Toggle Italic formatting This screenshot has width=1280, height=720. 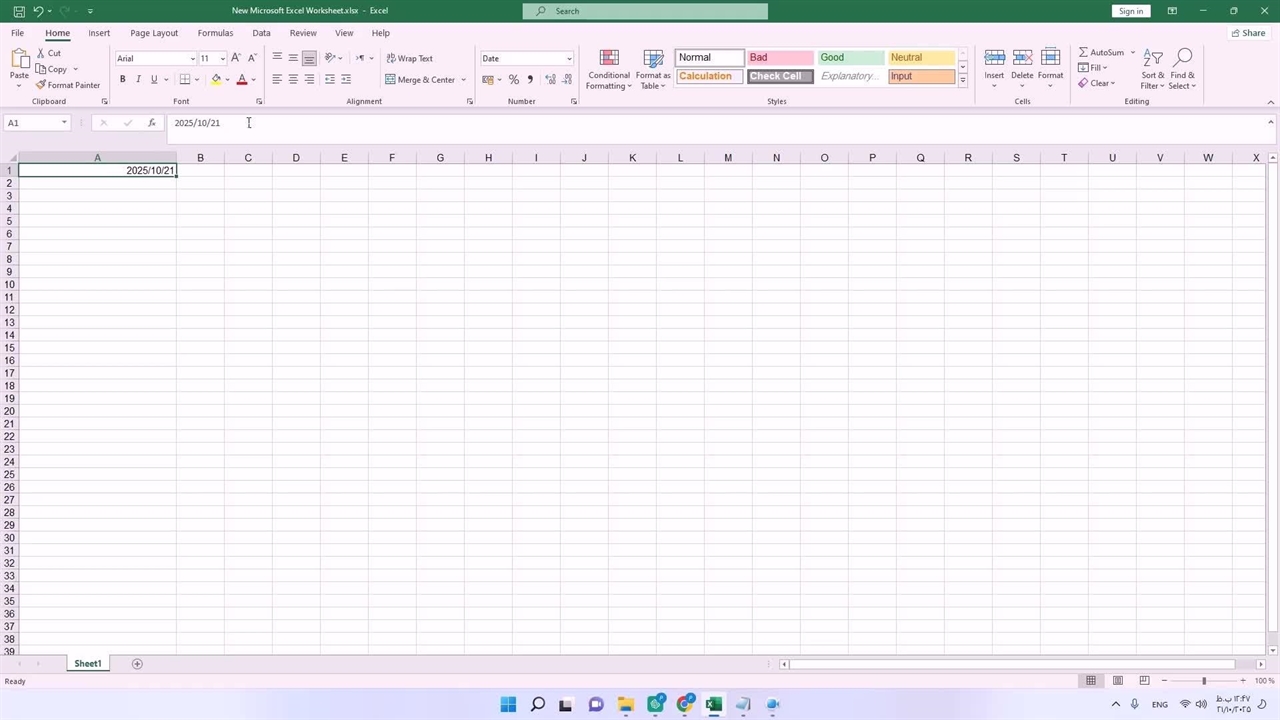(138, 80)
